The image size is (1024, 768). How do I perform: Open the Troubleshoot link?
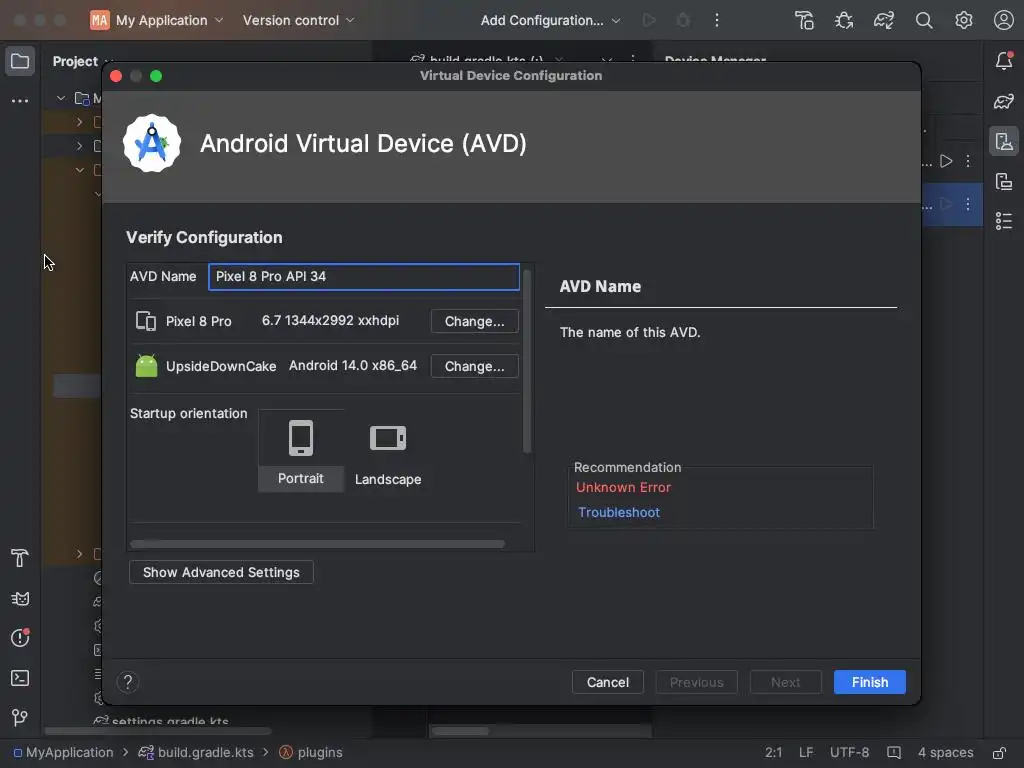[618, 513]
